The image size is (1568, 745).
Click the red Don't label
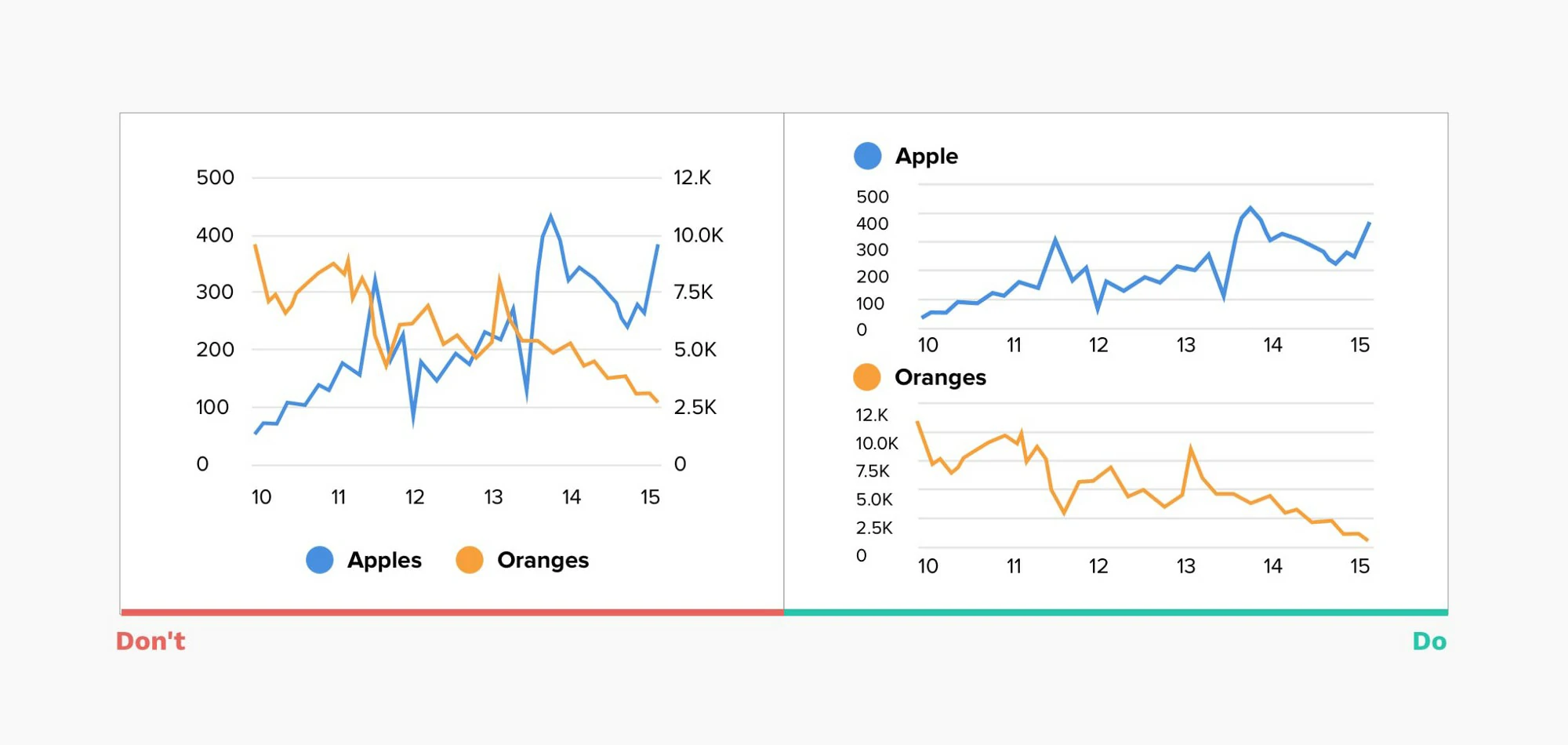pyautogui.click(x=151, y=641)
